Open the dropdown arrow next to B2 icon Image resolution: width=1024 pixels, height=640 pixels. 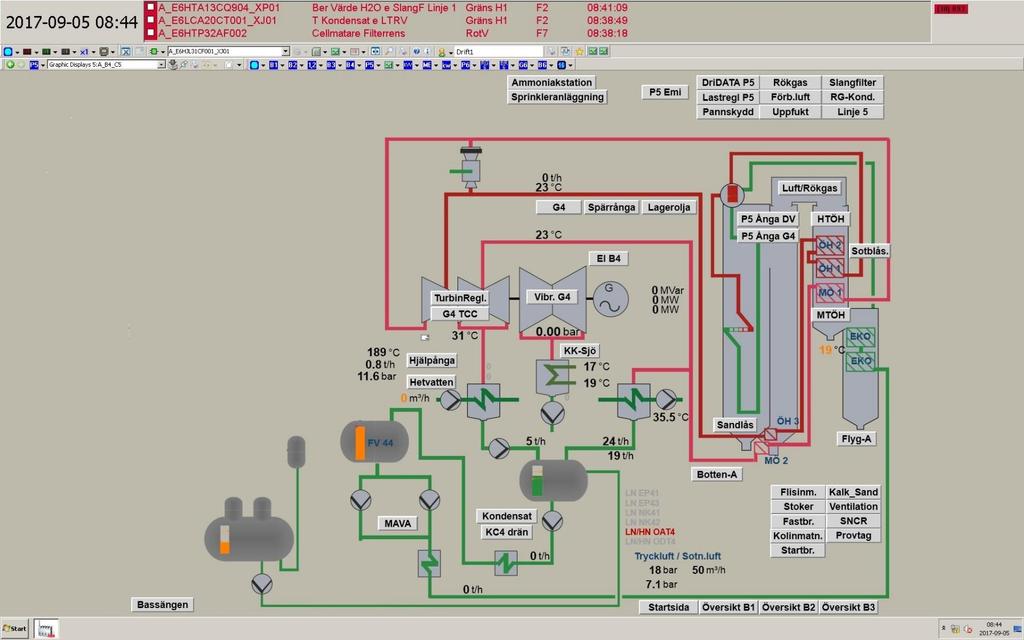[x=300, y=65]
